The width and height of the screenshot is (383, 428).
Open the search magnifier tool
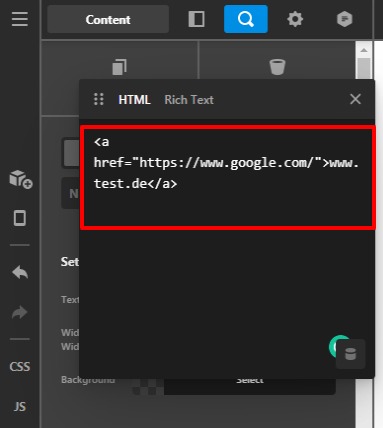(x=246, y=19)
